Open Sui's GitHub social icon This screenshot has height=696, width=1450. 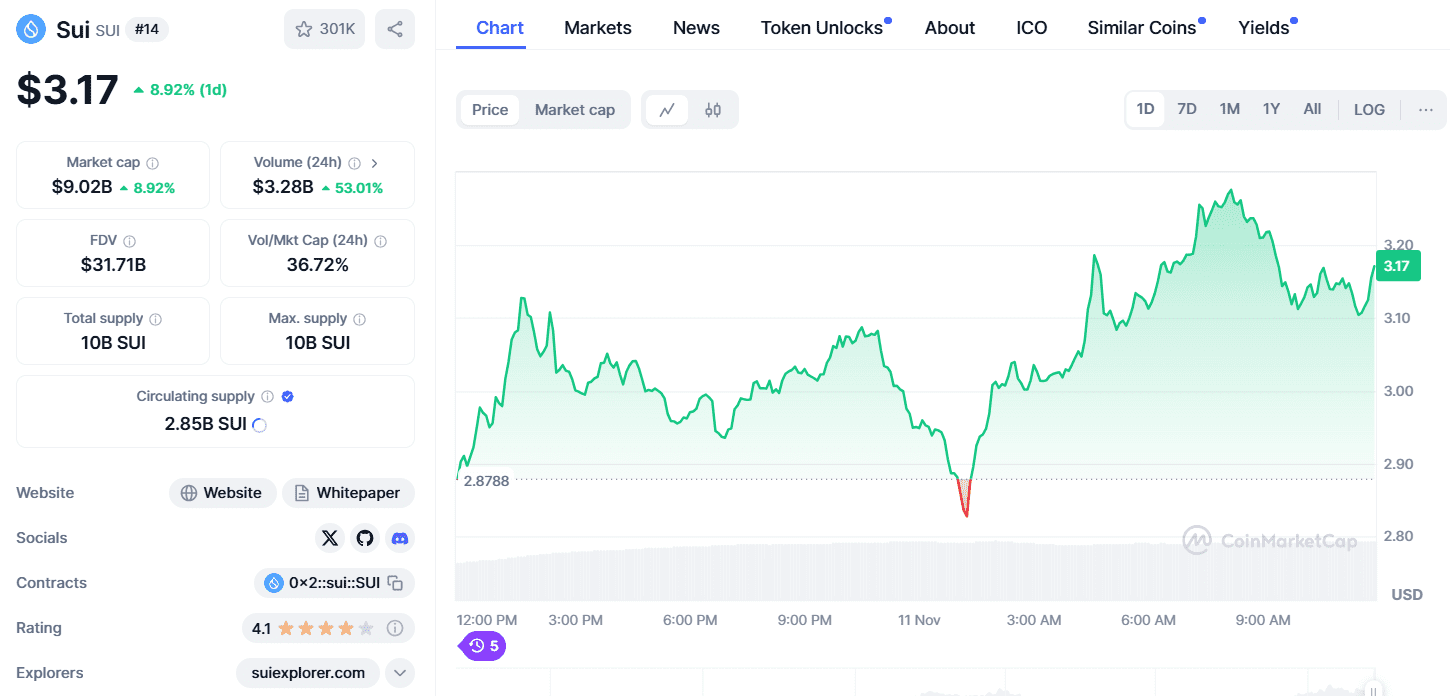[365, 538]
